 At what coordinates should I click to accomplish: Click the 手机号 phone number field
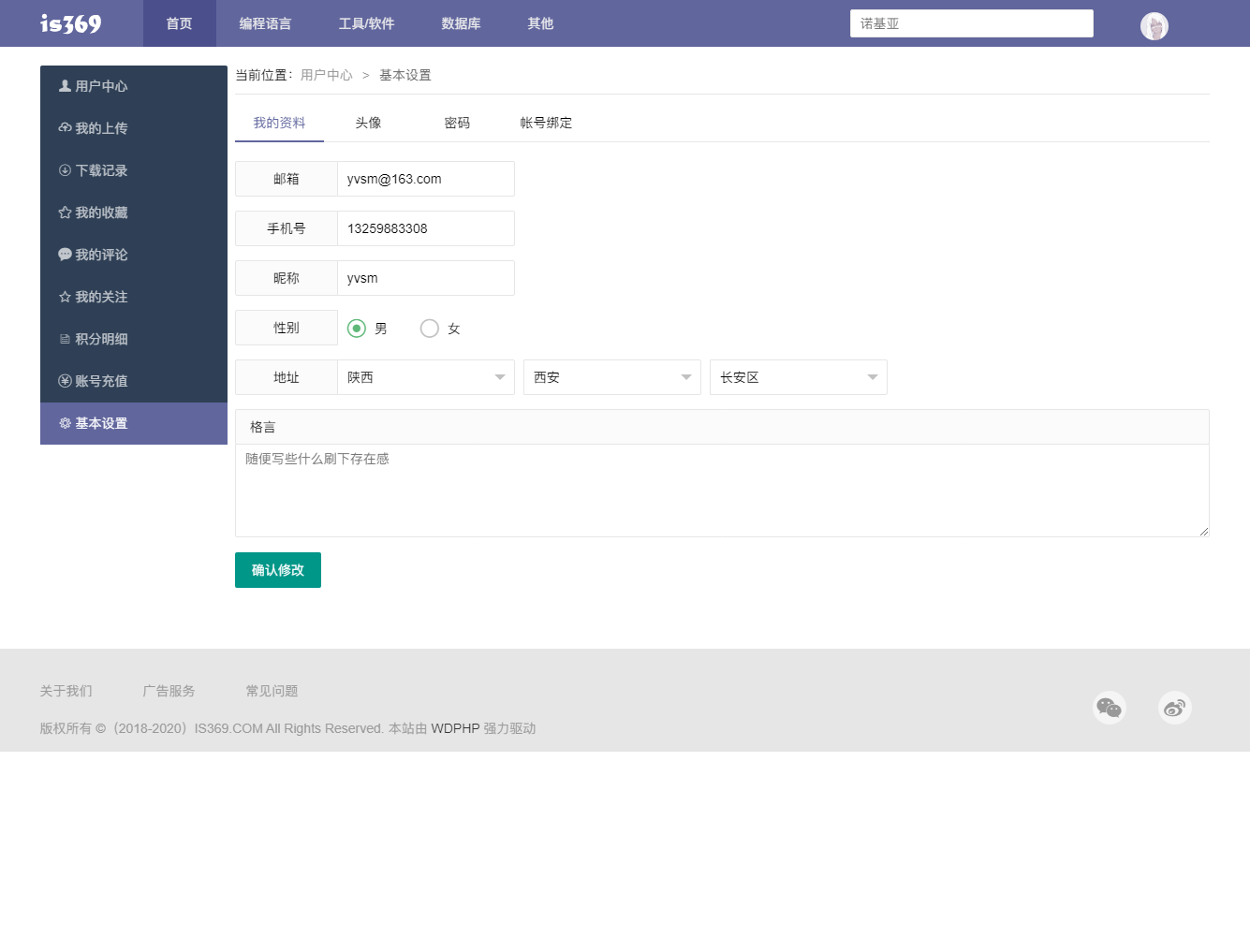(426, 228)
